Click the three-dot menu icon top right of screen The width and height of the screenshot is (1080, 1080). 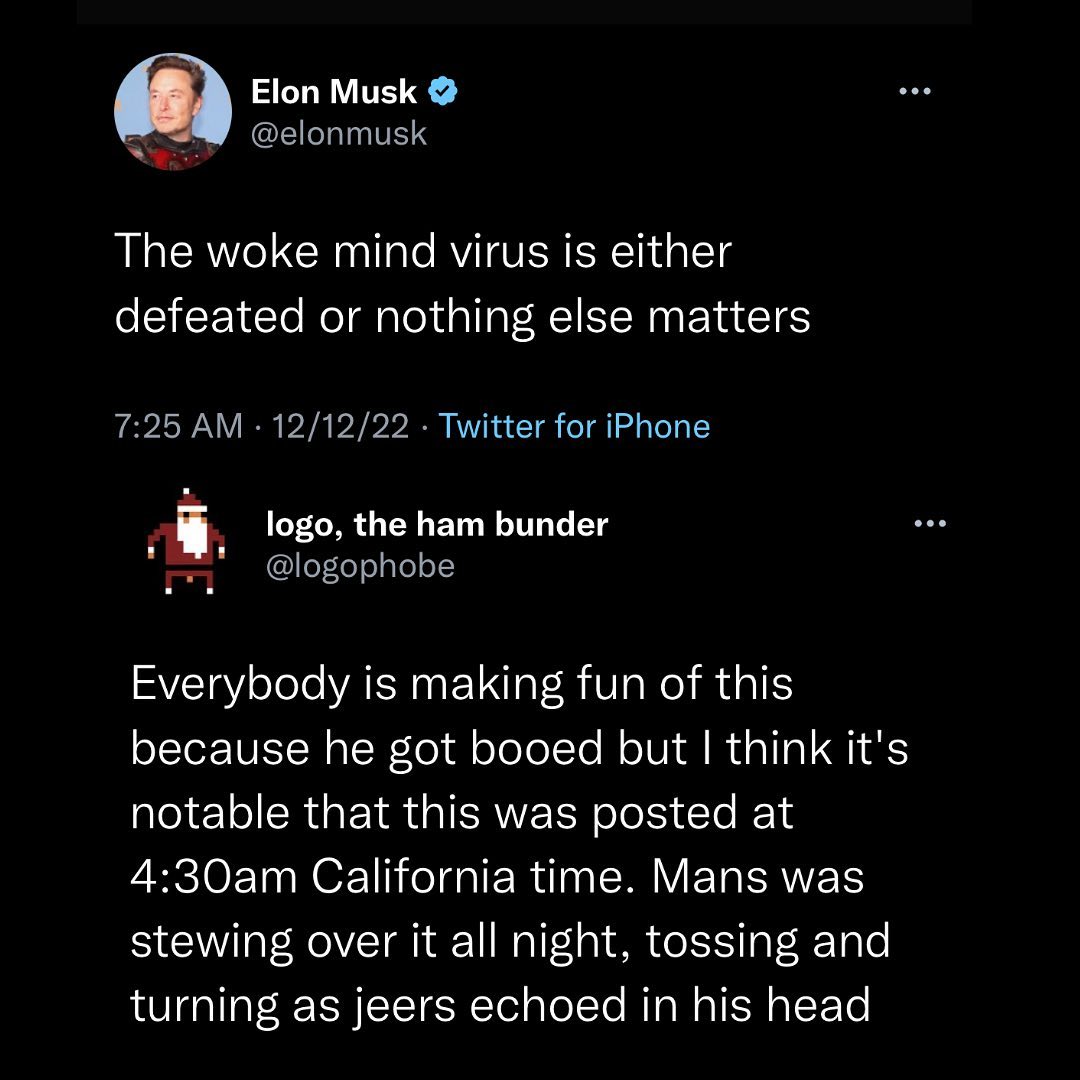coord(917,91)
